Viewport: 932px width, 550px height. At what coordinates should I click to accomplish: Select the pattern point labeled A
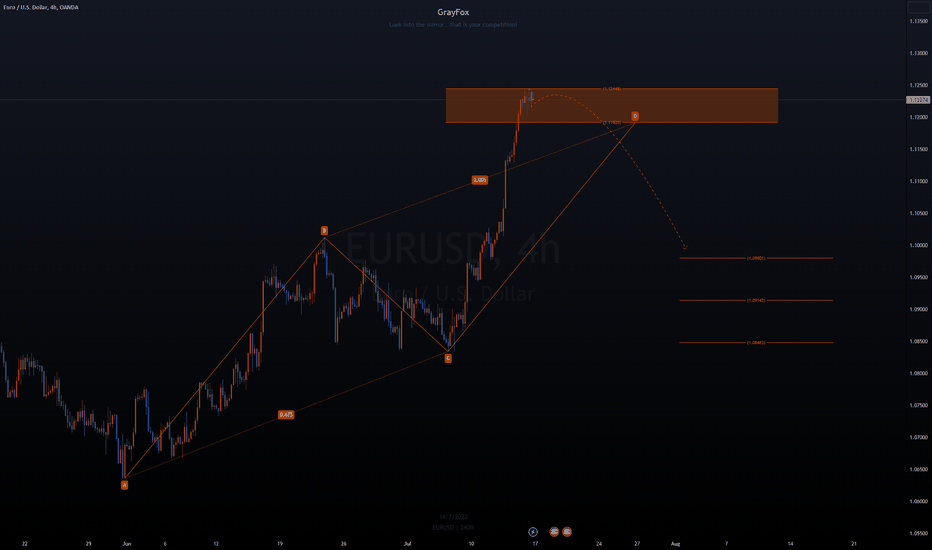click(x=124, y=485)
